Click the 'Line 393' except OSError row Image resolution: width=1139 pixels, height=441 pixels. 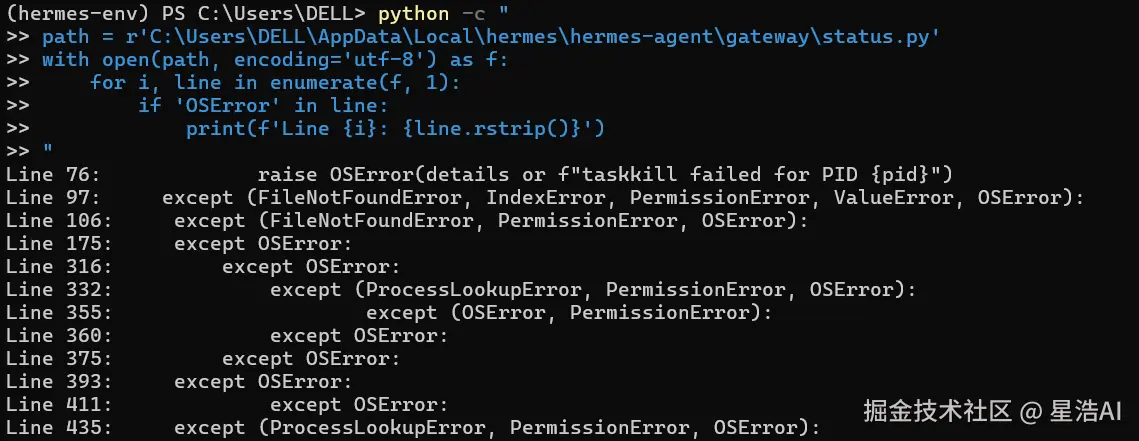click(x=262, y=381)
